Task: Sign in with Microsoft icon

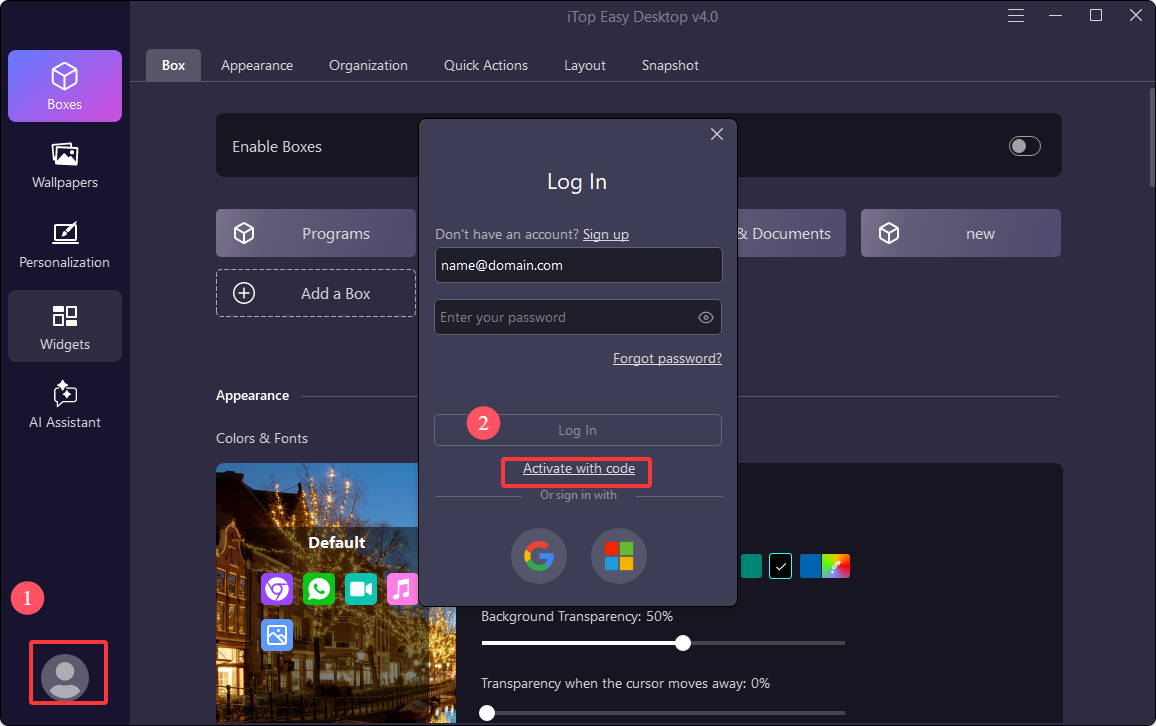Action: pos(619,556)
